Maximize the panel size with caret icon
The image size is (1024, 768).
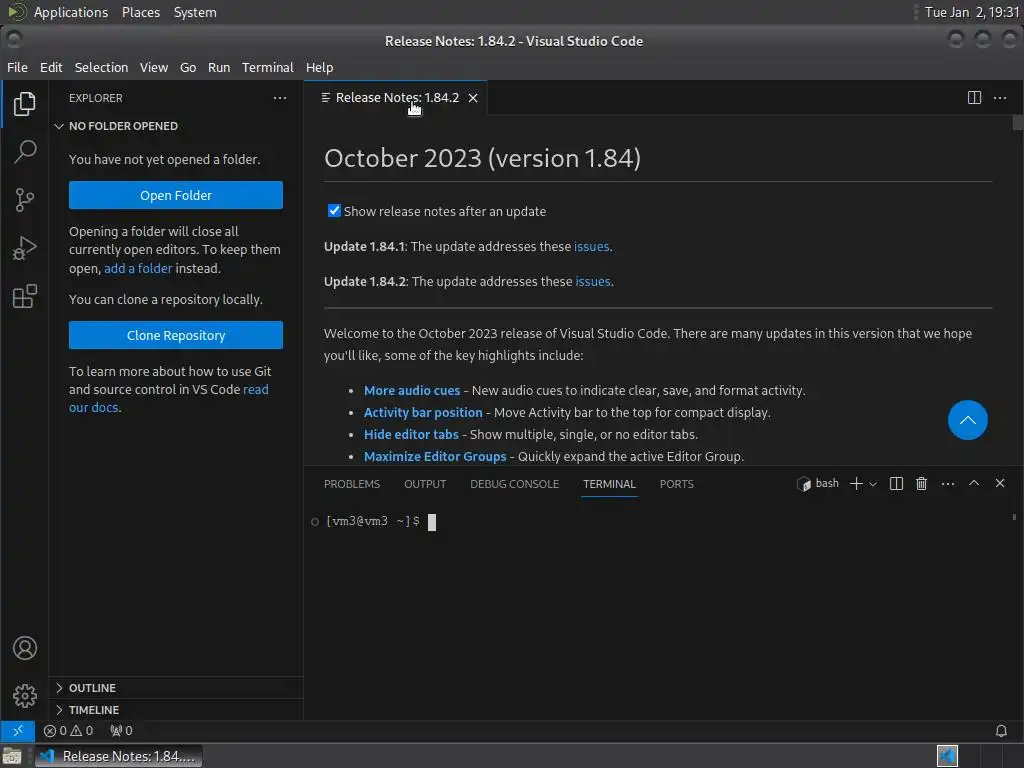coord(974,483)
